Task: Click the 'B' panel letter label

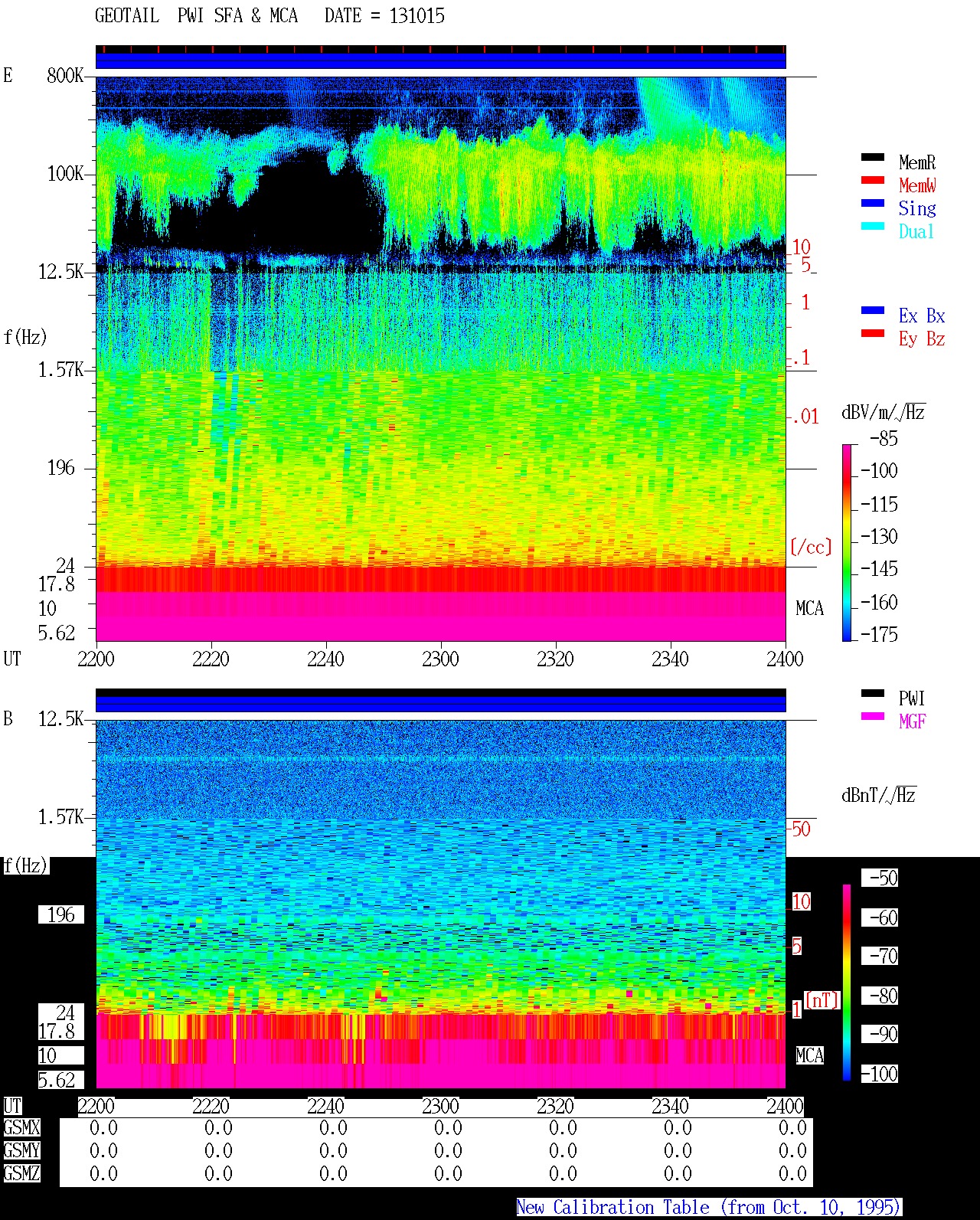Action: pyautogui.click(x=8, y=718)
